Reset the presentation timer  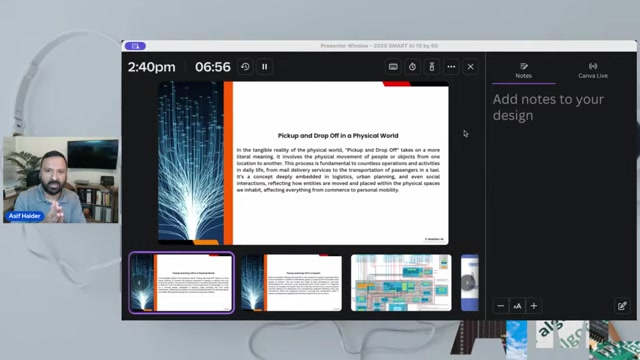(245, 67)
